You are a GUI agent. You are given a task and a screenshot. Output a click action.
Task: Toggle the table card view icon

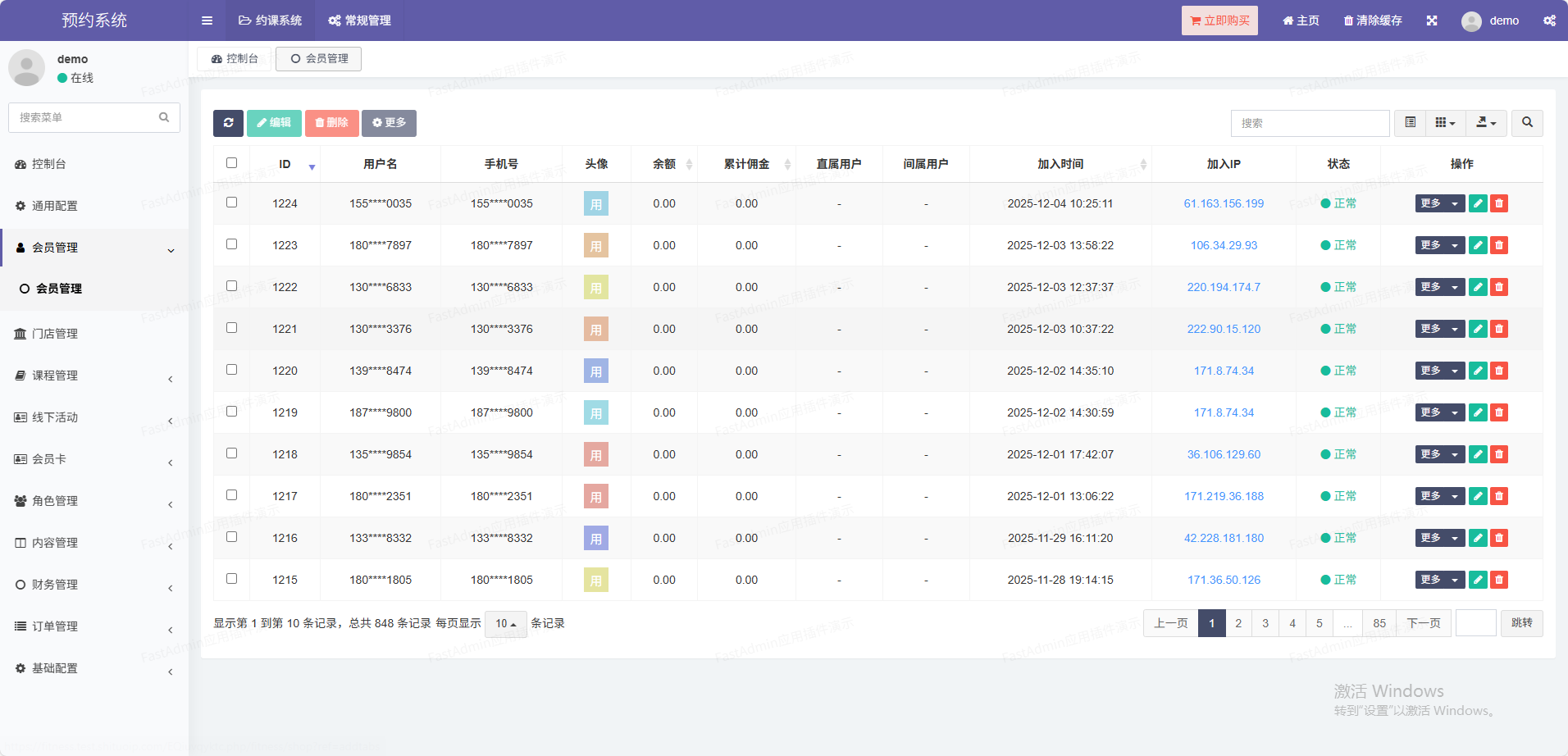click(1410, 123)
